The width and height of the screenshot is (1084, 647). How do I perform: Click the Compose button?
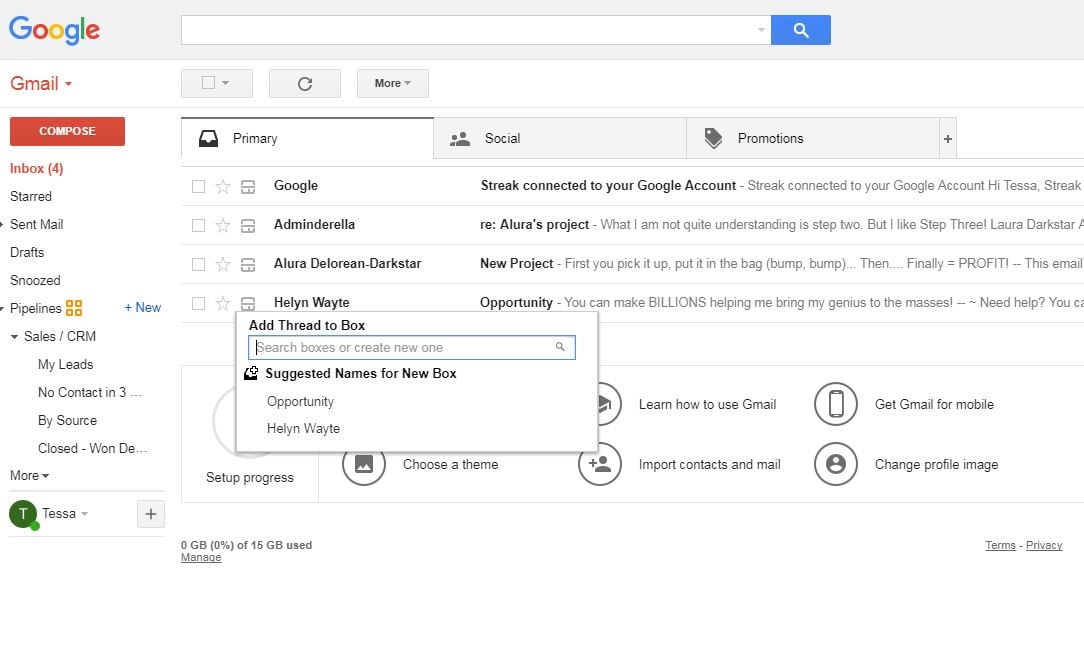point(67,131)
